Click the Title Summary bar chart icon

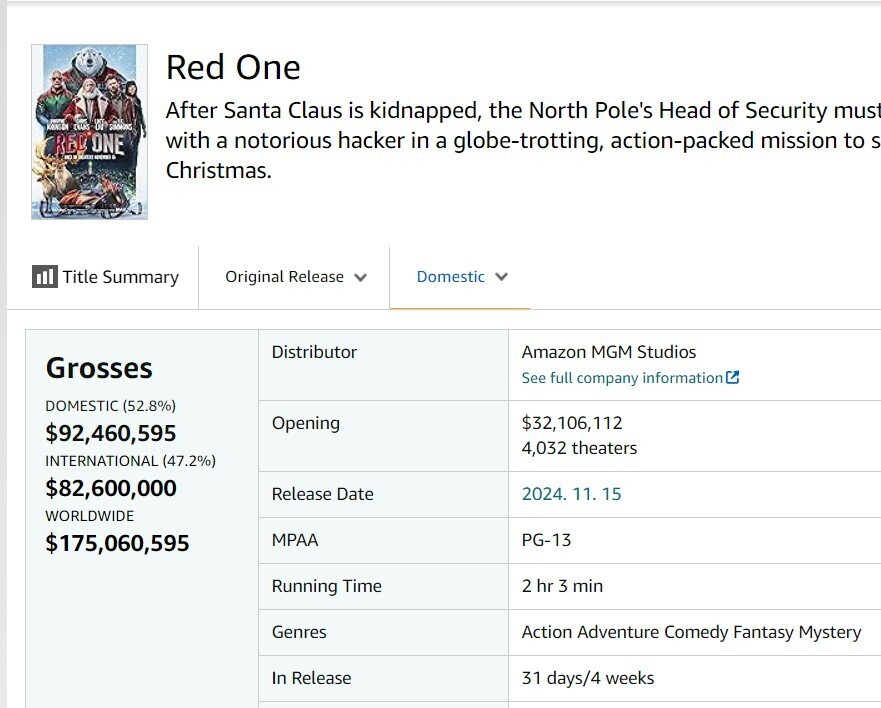pyautogui.click(x=44, y=277)
